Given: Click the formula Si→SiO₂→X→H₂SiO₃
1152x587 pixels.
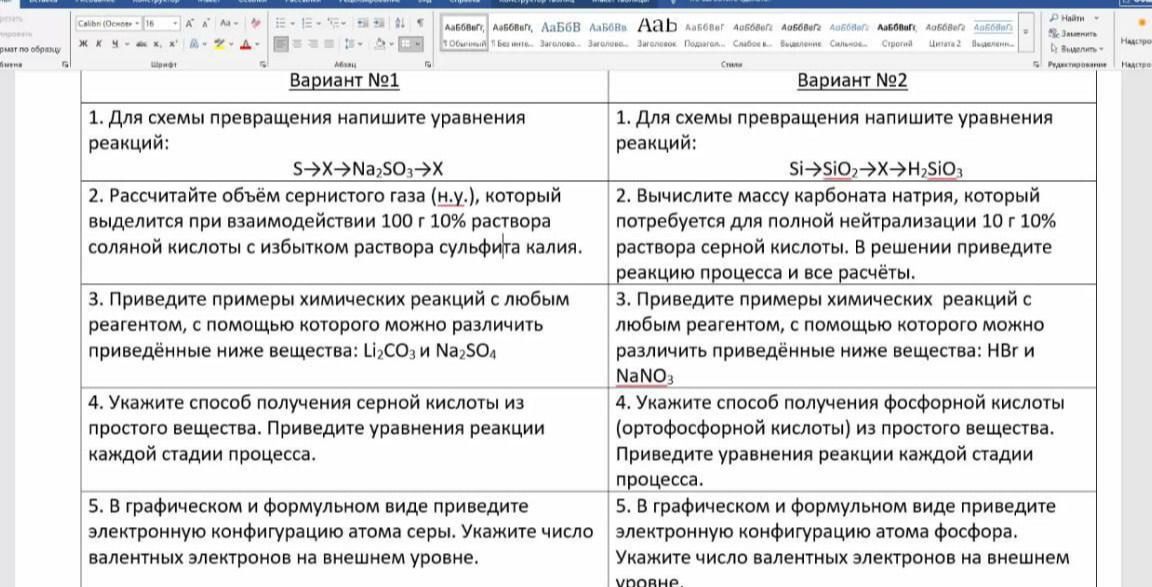Looking at the screenshot, I should (x=876, y=170).
